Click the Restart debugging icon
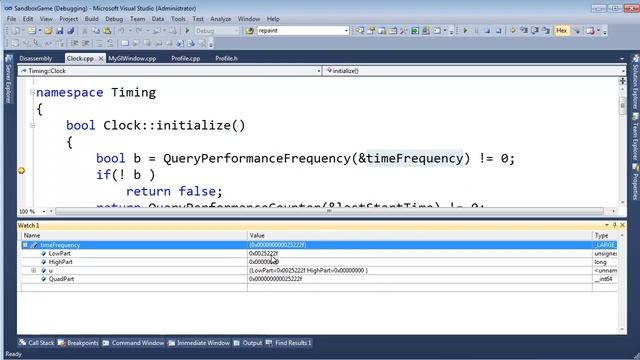 (x=498, y=31)
